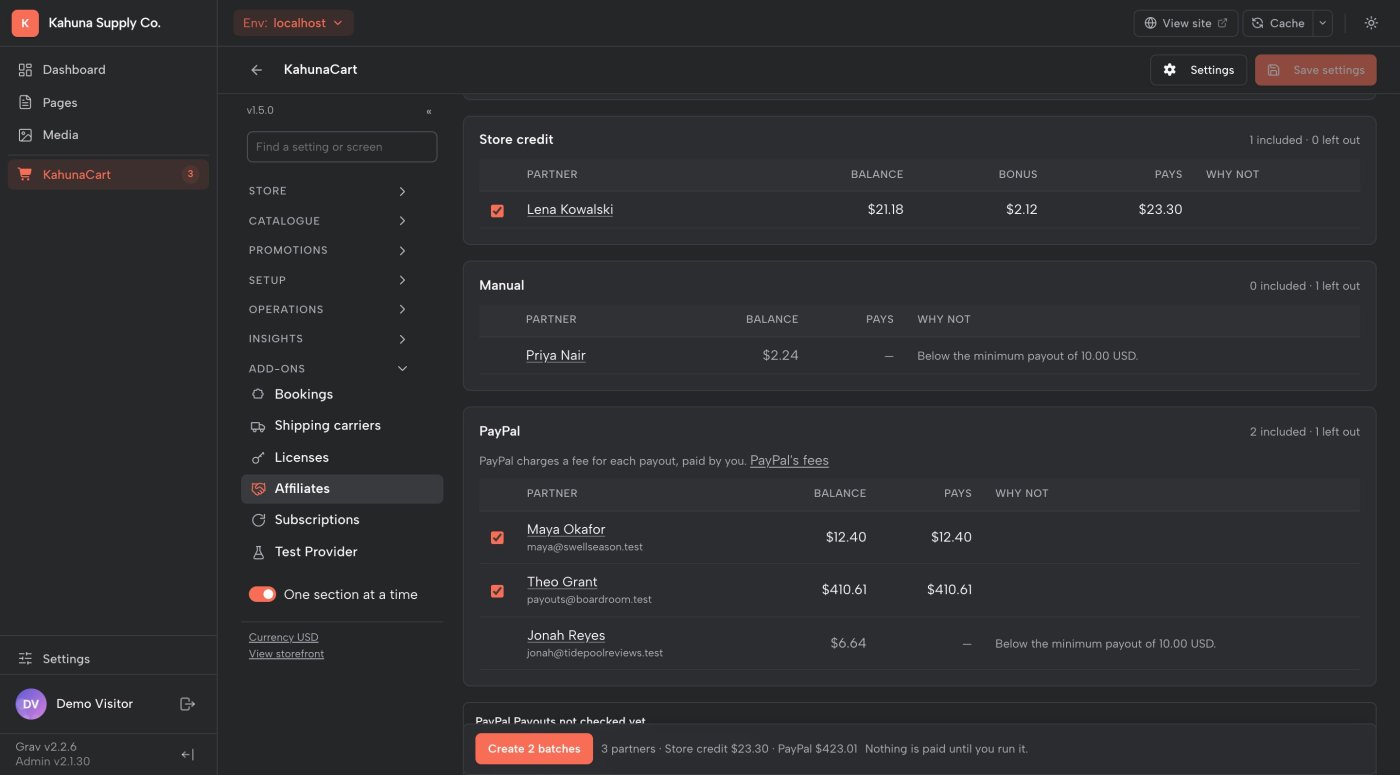The image size is (1400, 775).
Task: Click the Currency USD link
Action: coord(284,637)
